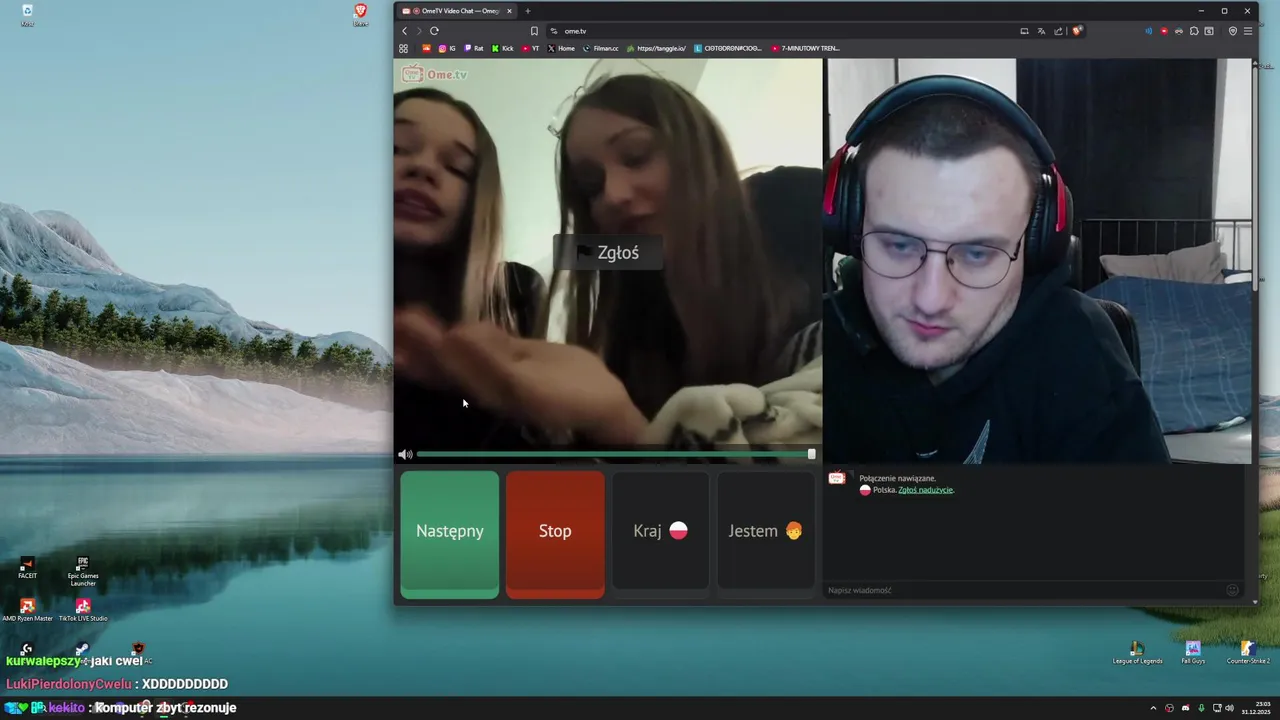The height and width of the screenshot is (720, 1280).
Task: Click the tab audio speaker icon in toolbar
Action: point(1149,31)
